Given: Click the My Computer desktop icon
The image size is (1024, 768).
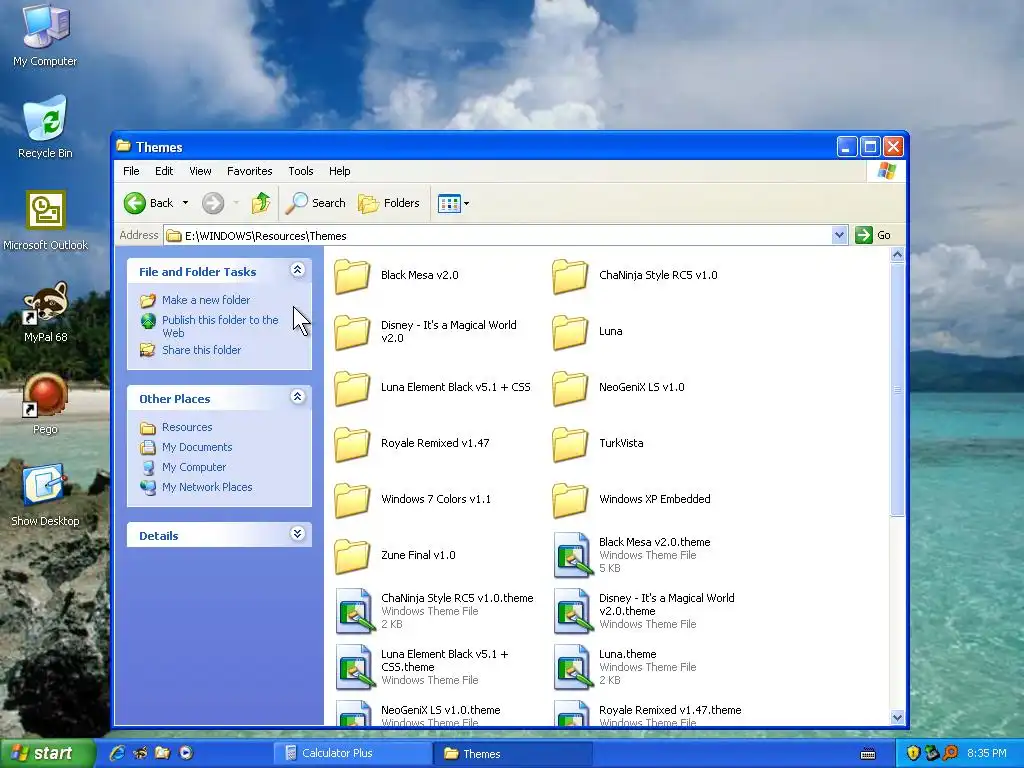Looking at the screenshot, I should (45, 34).
